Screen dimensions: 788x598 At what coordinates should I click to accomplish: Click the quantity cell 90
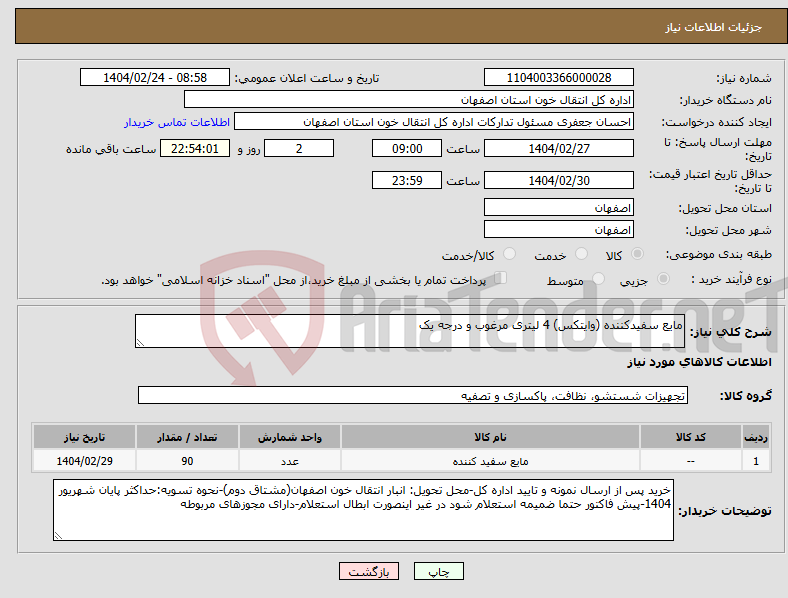click(x=187, y=461)
